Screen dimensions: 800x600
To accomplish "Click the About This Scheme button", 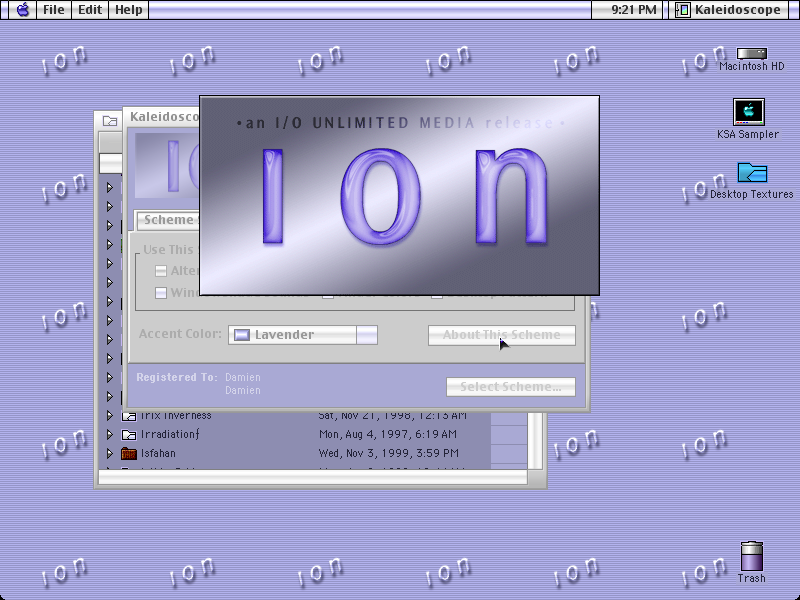I will pos(502,335).
